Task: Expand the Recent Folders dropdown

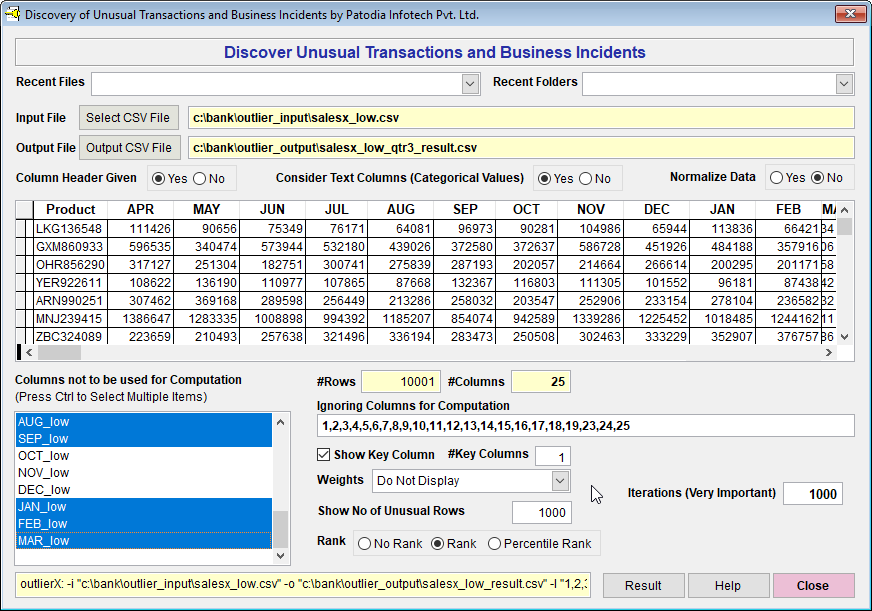Action: (844, 84)
